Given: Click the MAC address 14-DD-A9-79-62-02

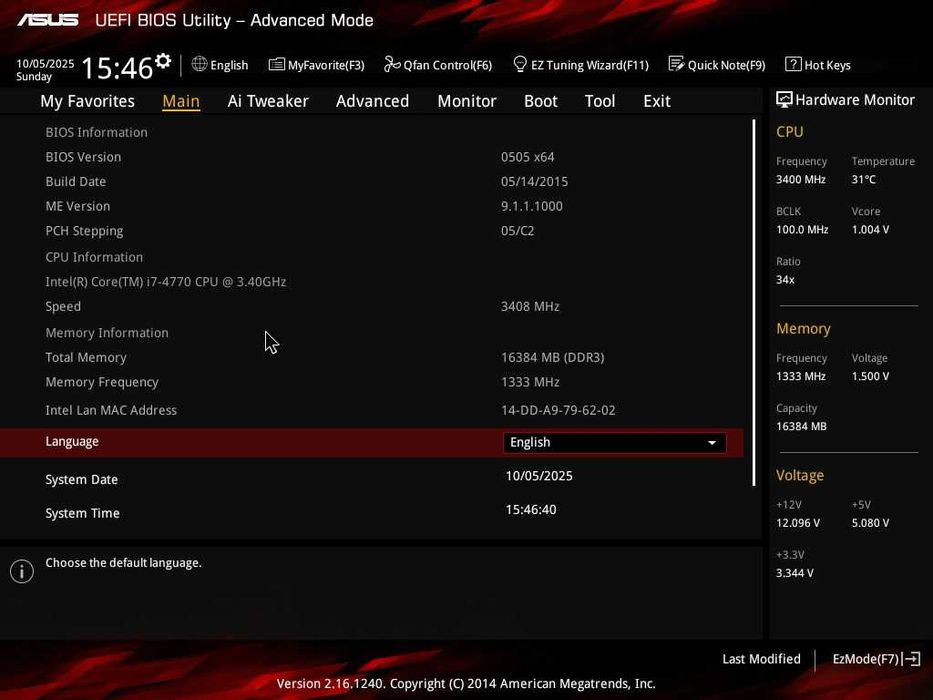Looking at the screenshot, I should click(558, 410).
